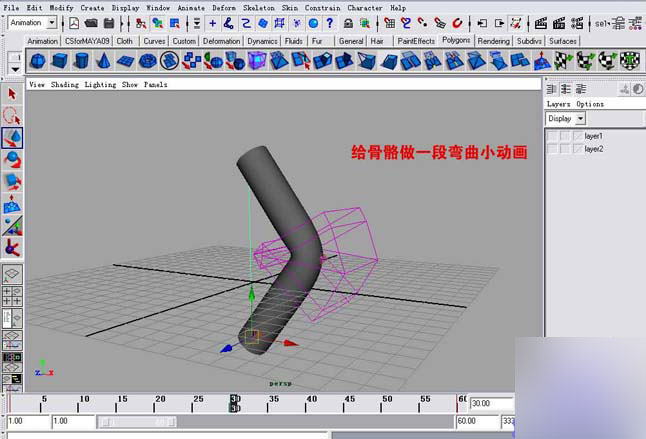The height and width of the screenshot is (439, 646).
Task: Choose the Move tool in toolbox
Action: [x=12, y=138]
